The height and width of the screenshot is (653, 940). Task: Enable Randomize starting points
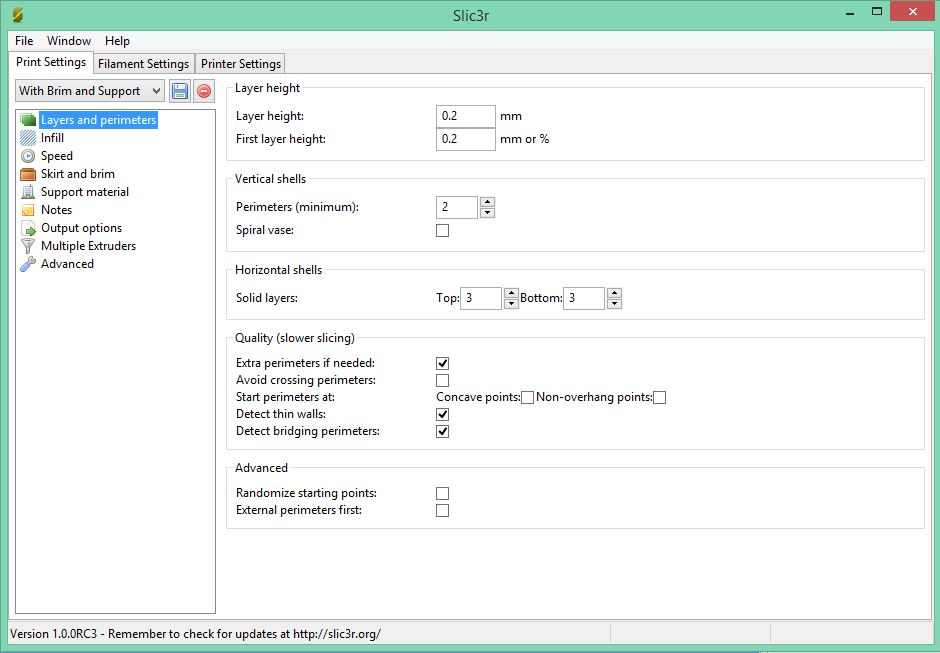pyautogui.click(x=443, y=494)
